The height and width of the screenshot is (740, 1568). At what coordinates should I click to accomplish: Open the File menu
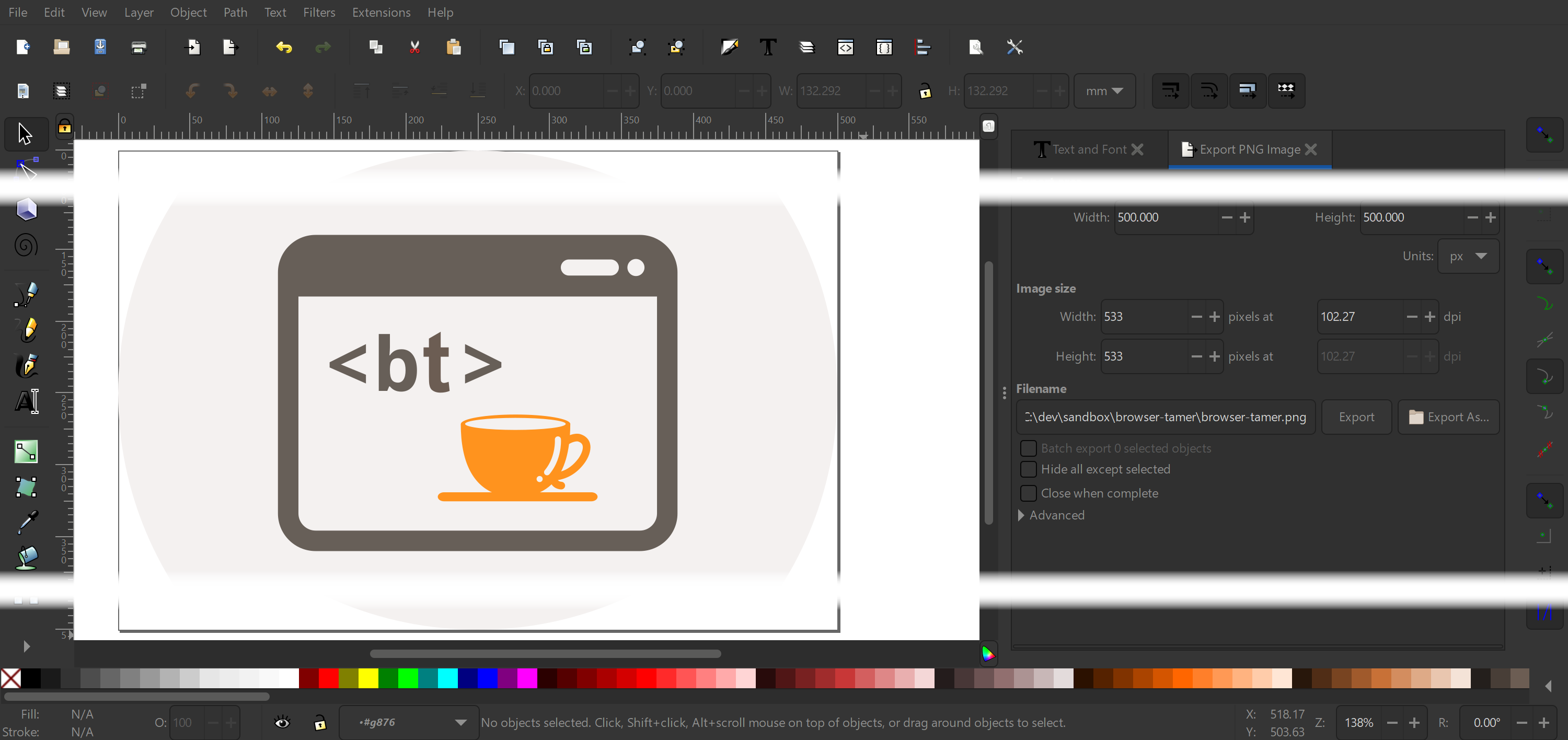pyautogui.click(x=18, y=12)
